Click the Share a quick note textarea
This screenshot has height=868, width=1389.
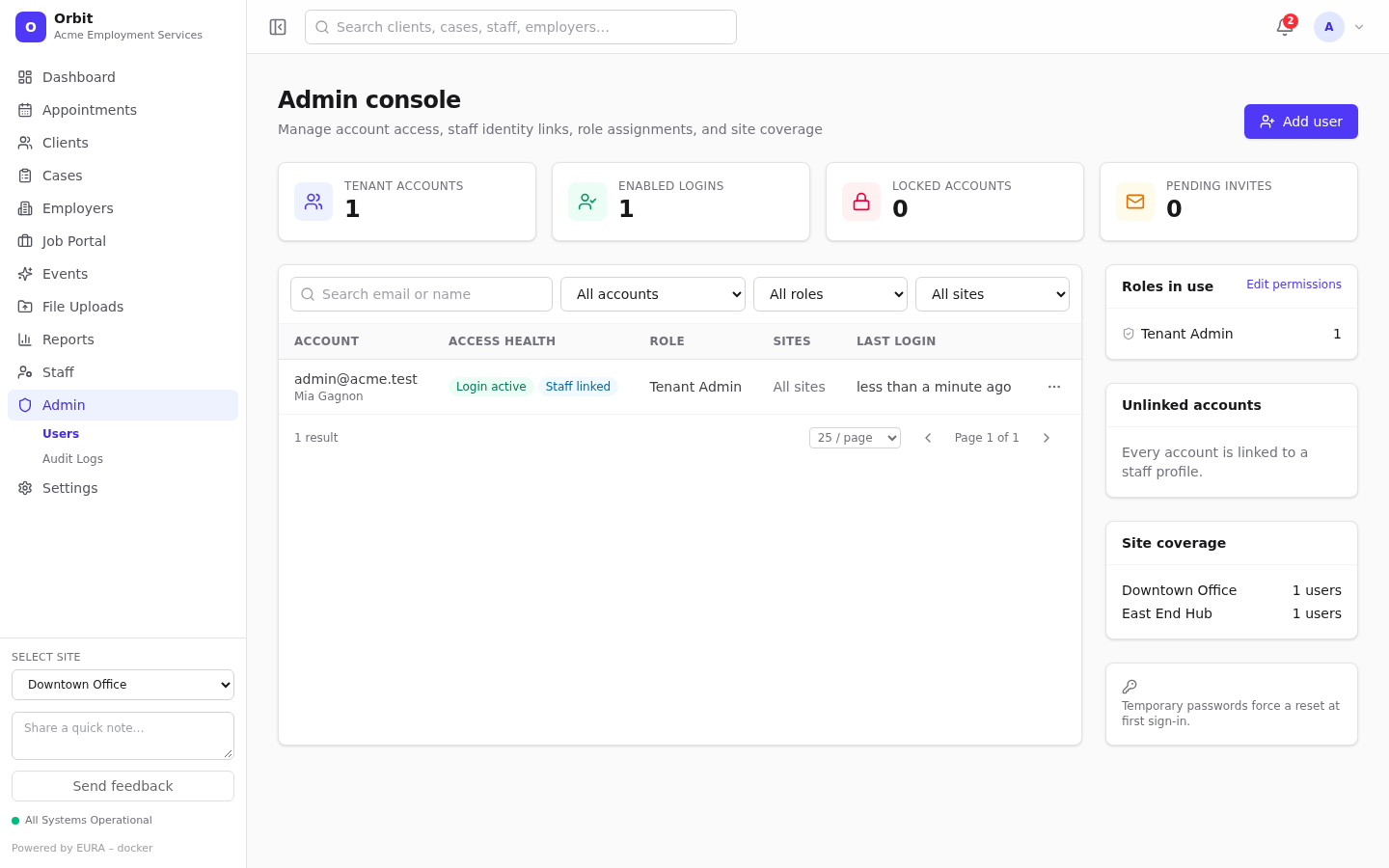(123, 736)
